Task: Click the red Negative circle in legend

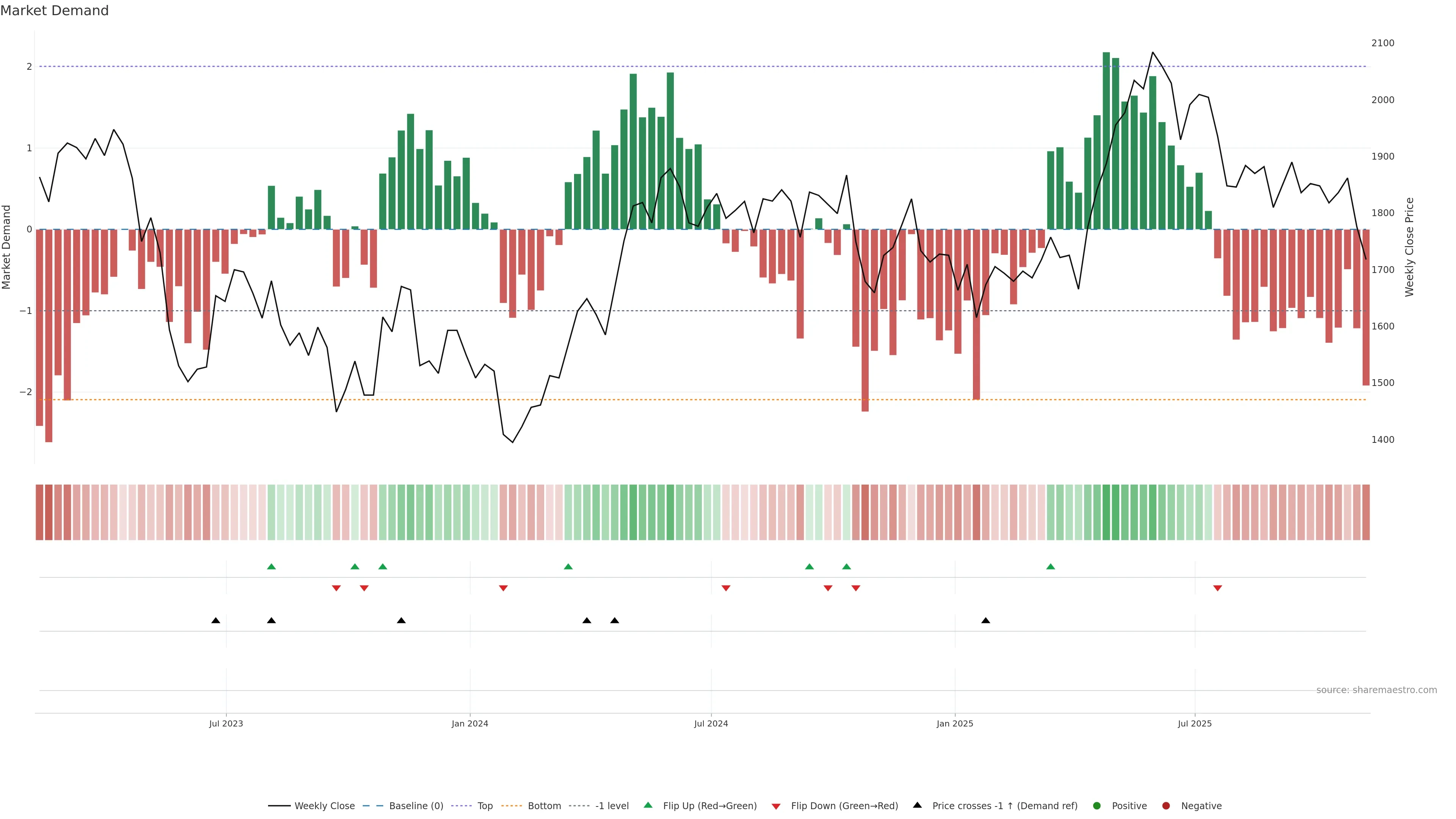Action: click(x=1166, y=805)
